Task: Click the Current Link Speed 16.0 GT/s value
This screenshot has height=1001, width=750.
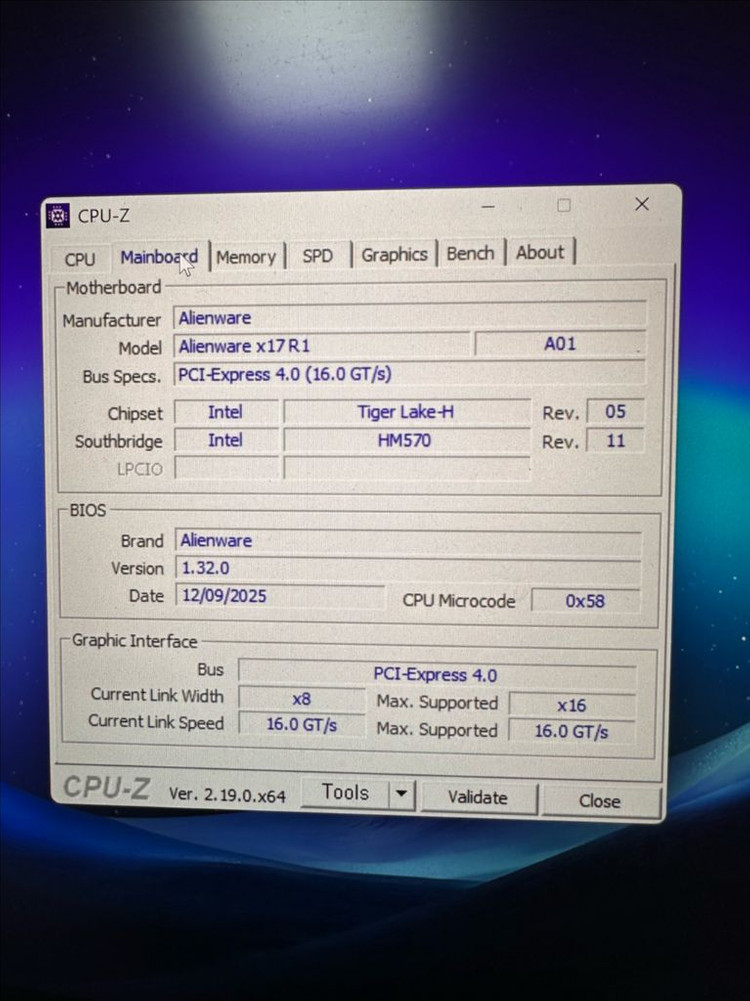Action: (x=301, y=725)
